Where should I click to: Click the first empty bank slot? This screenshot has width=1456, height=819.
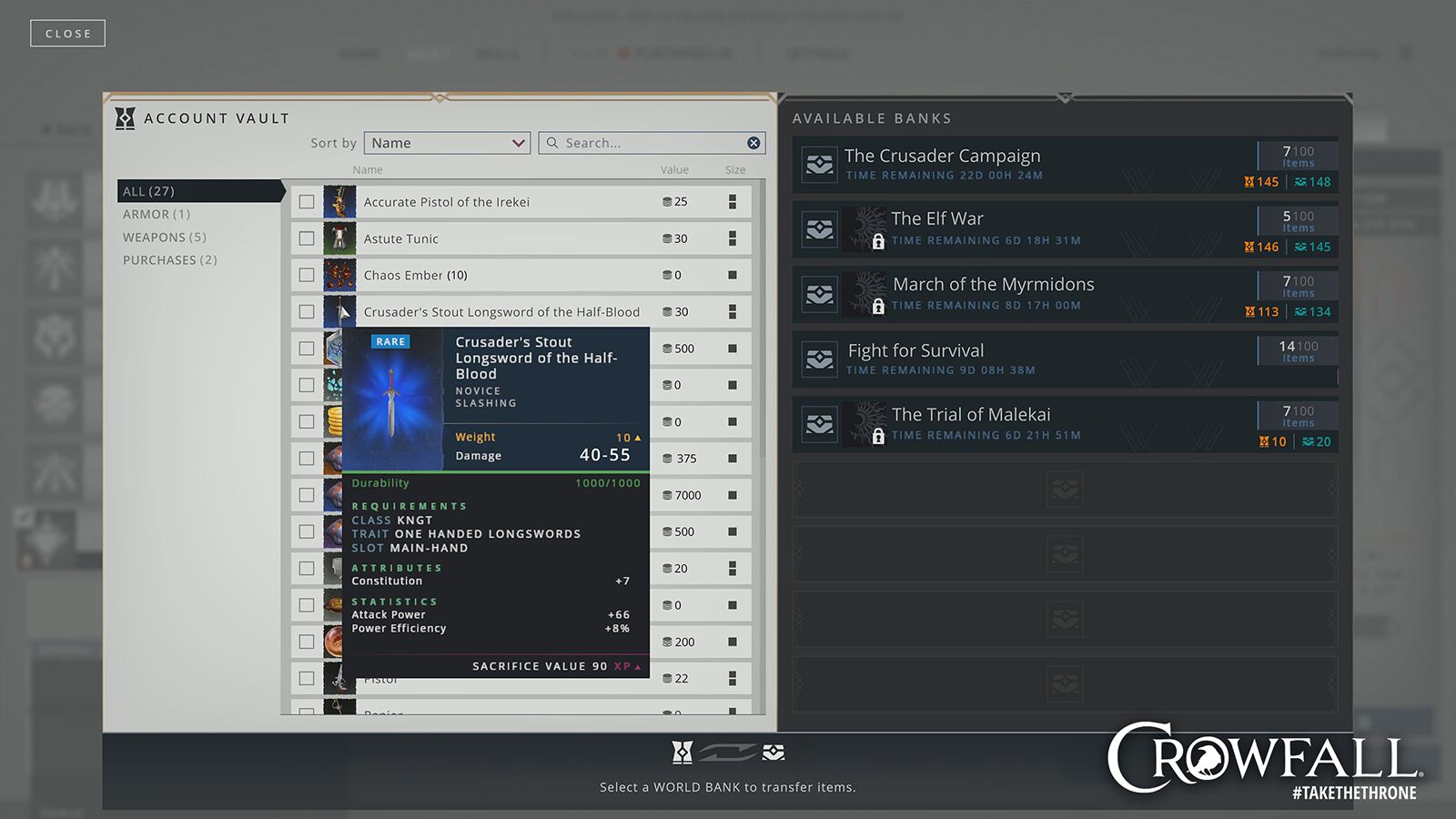coord(1066,490)
